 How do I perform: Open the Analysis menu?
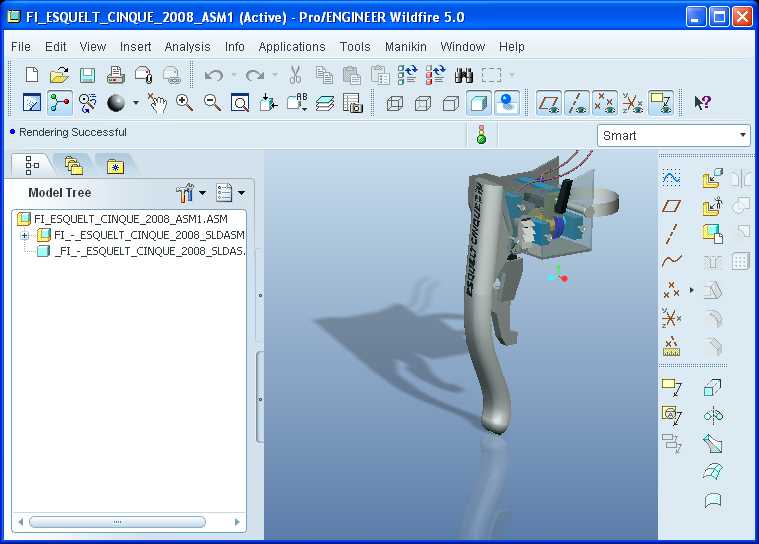(187, 46)
